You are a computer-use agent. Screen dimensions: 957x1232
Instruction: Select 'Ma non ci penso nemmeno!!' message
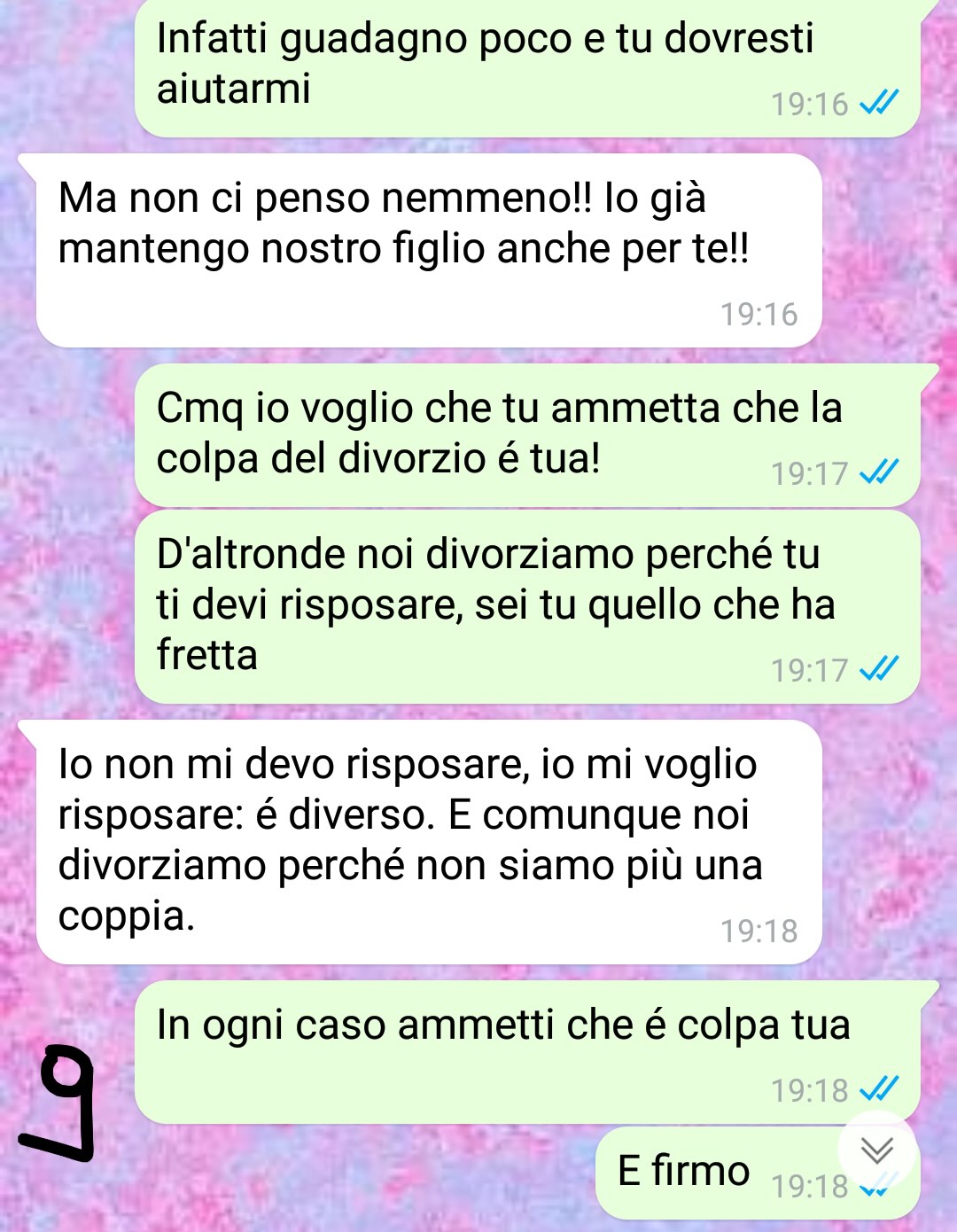pos(429,250)
